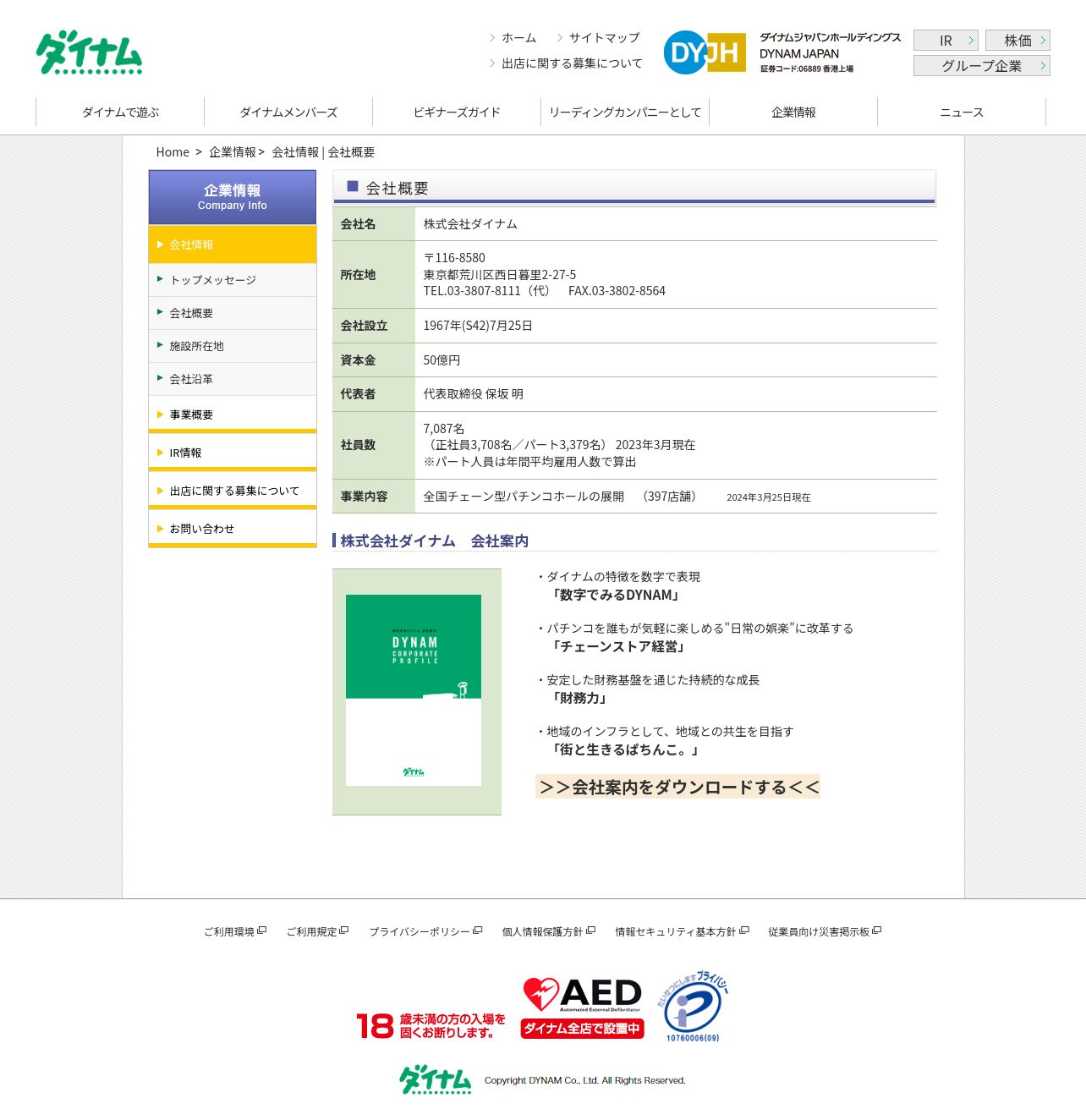Click the IR button in the header
This screenshot has height=1120, width=1086.
point(946,41)
